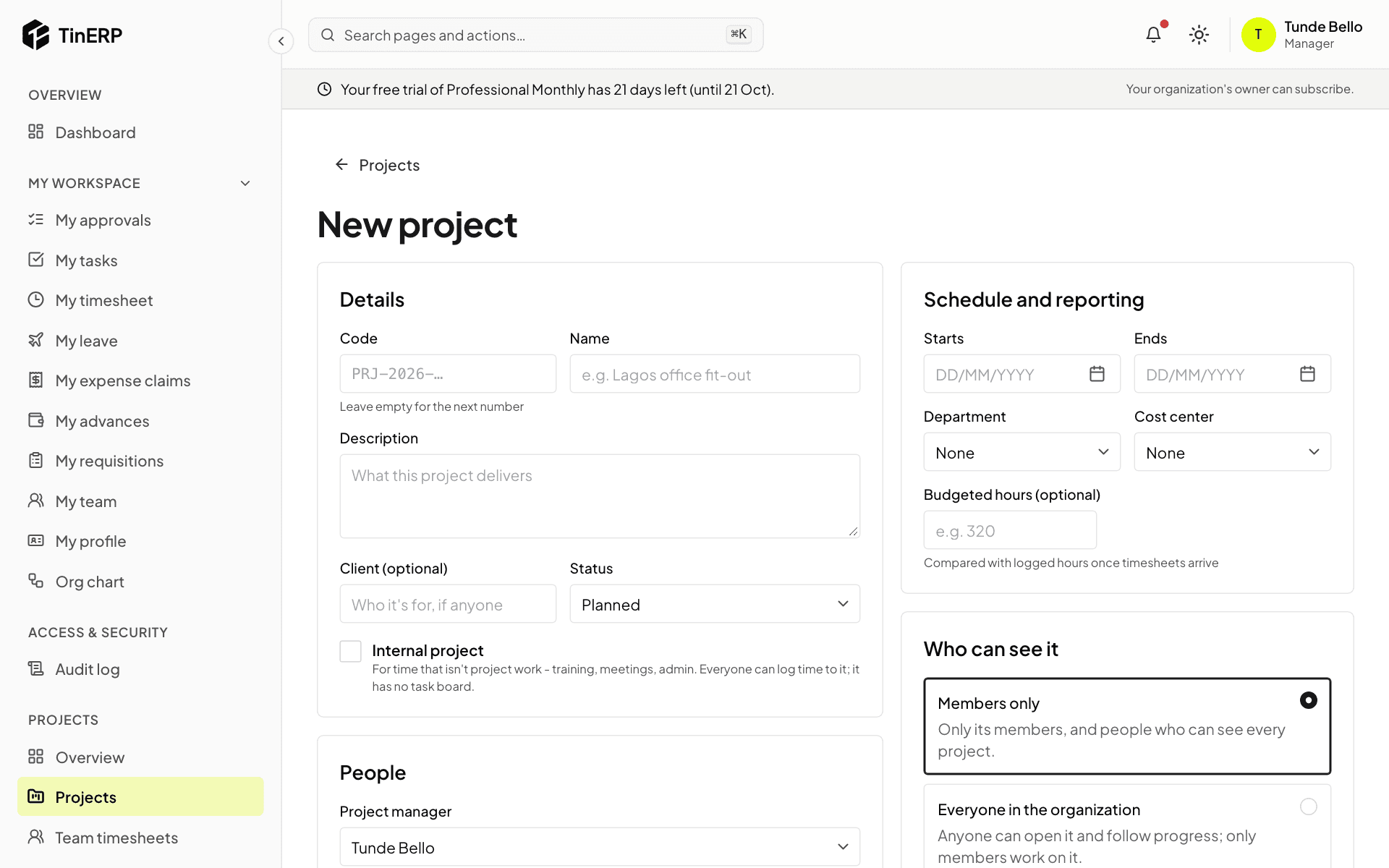The image size is (1389, 868).
Task: Open My advances page
Action: (140, 421)
